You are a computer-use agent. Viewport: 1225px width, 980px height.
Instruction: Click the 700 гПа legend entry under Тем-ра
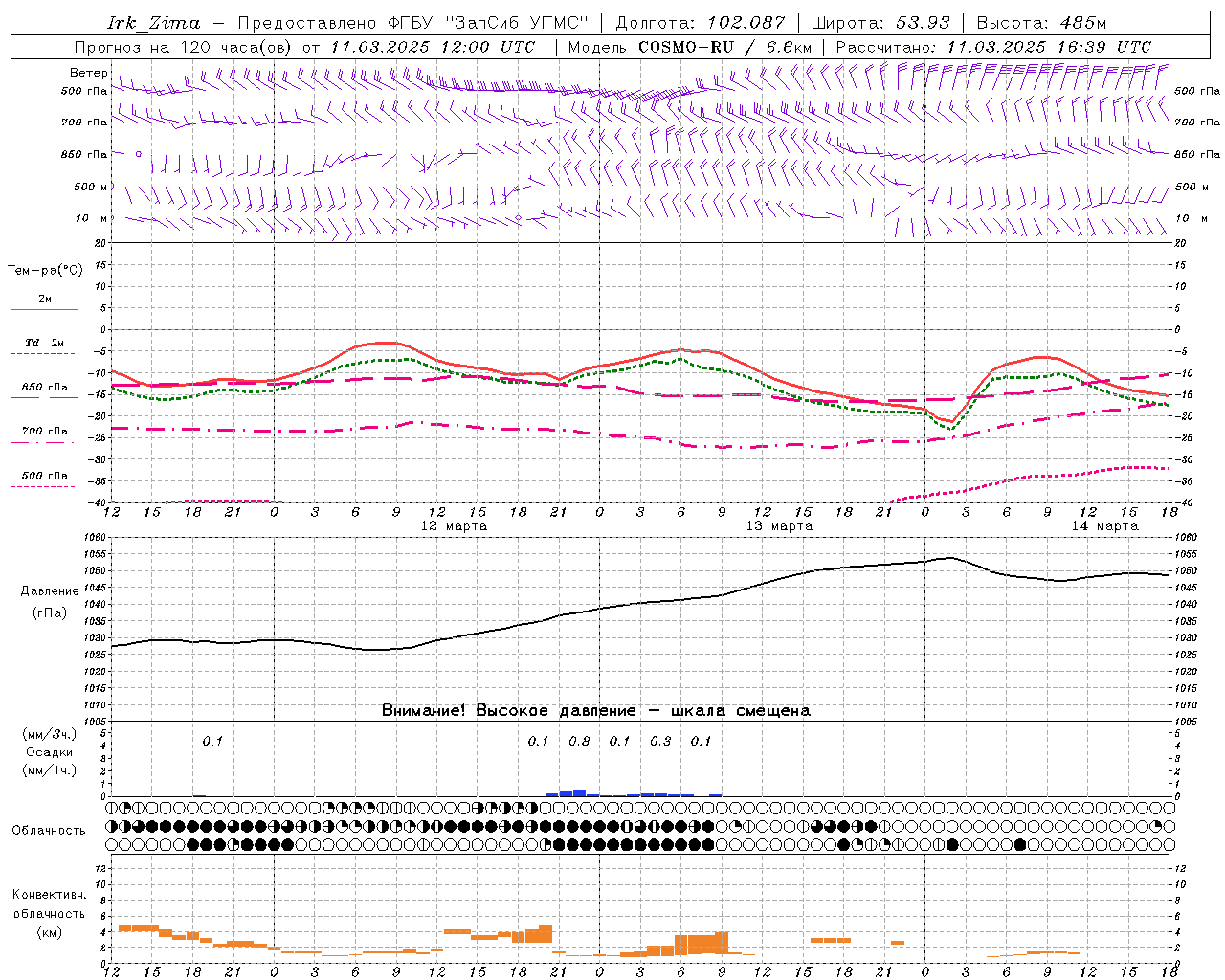point(44,431)
